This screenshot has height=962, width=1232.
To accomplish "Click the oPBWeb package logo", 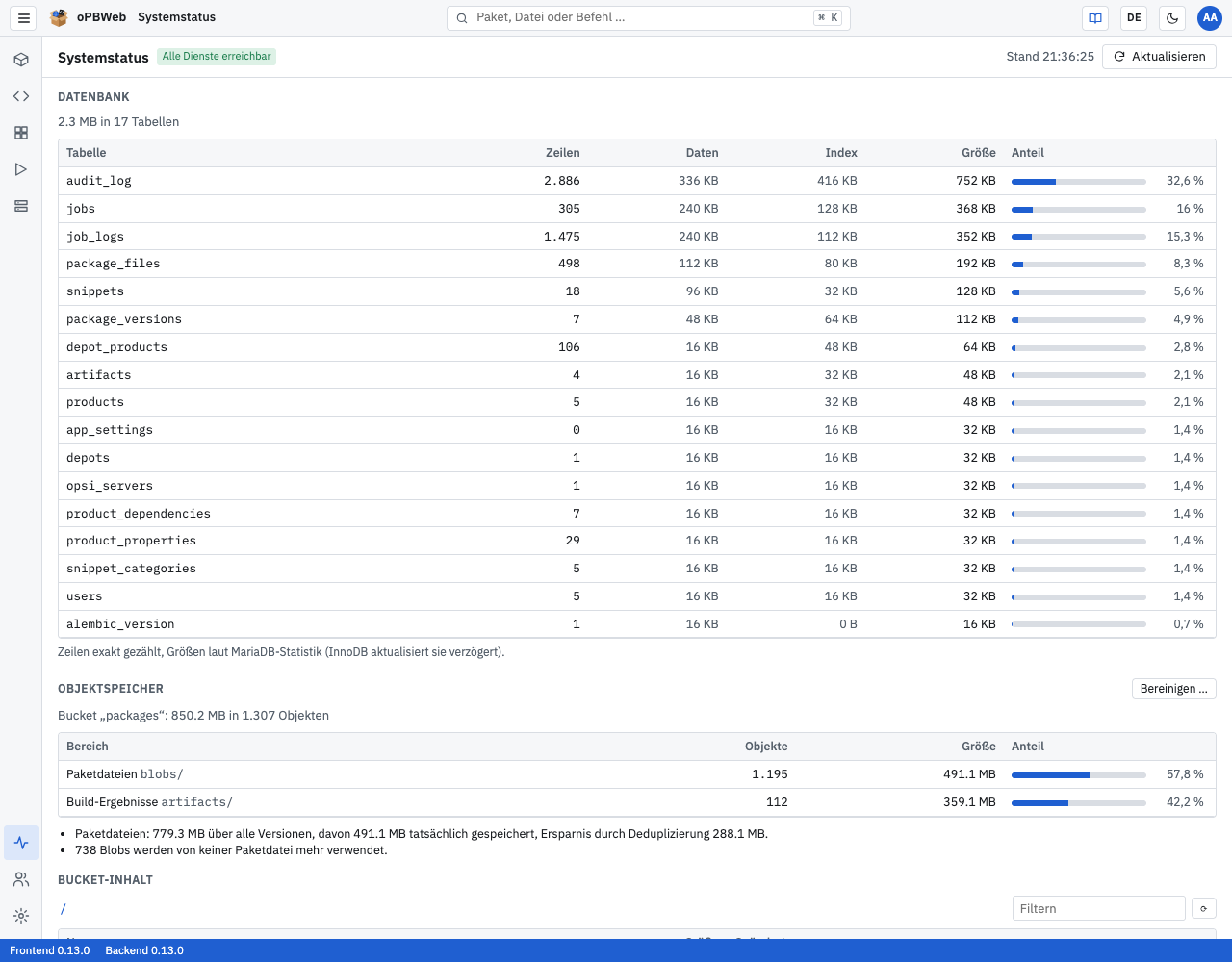I will 60,17.
